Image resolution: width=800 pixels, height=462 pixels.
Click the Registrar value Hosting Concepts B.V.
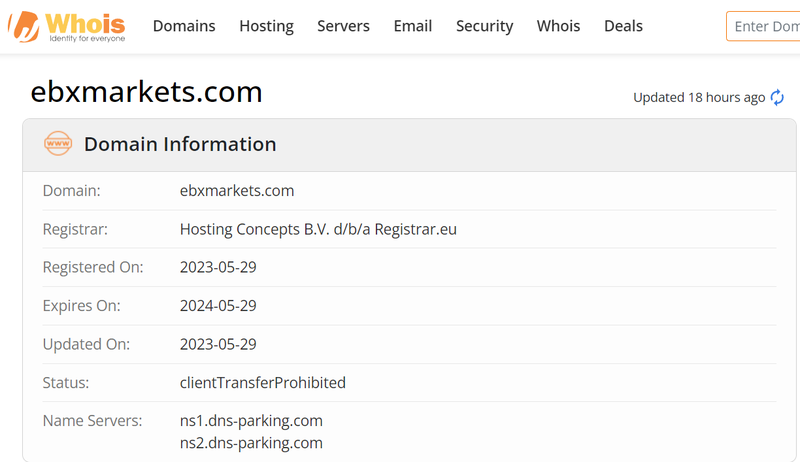click(x=318, y=229)
